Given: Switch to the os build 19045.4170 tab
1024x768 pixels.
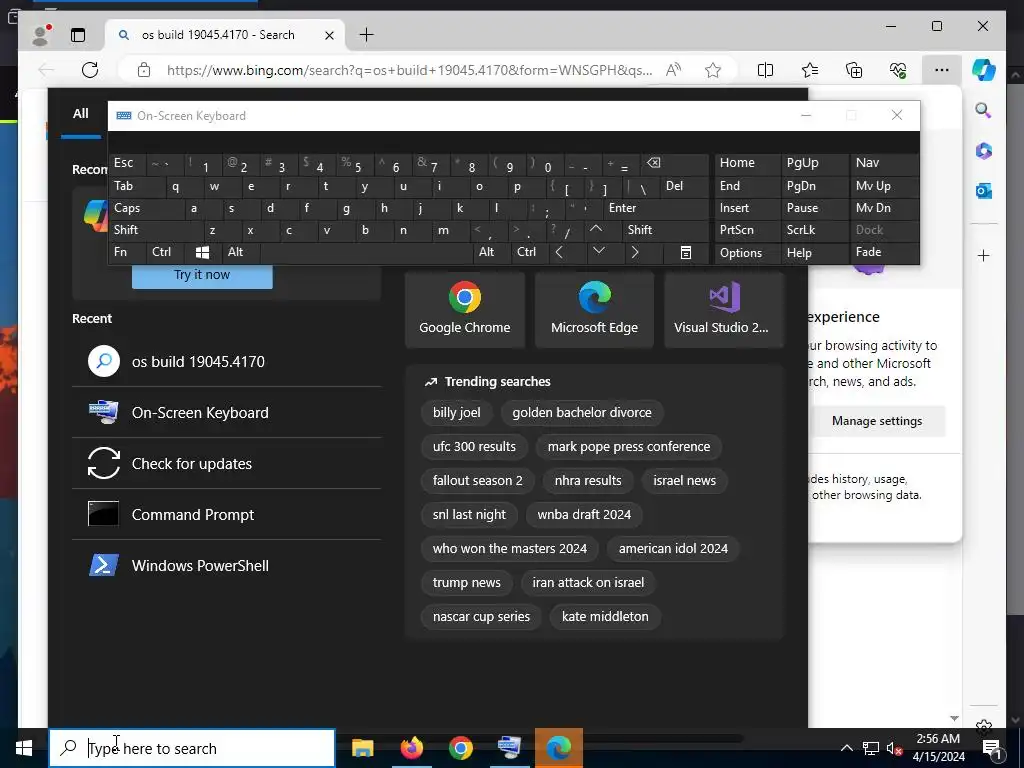Looking at the screenshot, I should point(225,35).
